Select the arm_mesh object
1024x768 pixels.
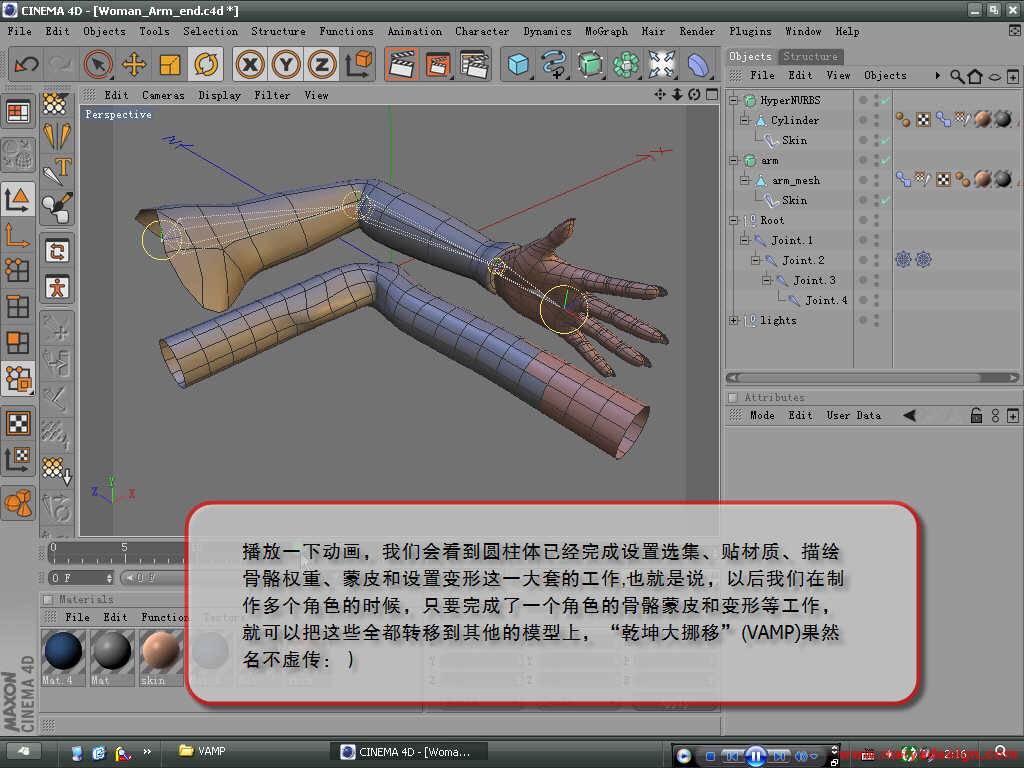tap(795, 180)
